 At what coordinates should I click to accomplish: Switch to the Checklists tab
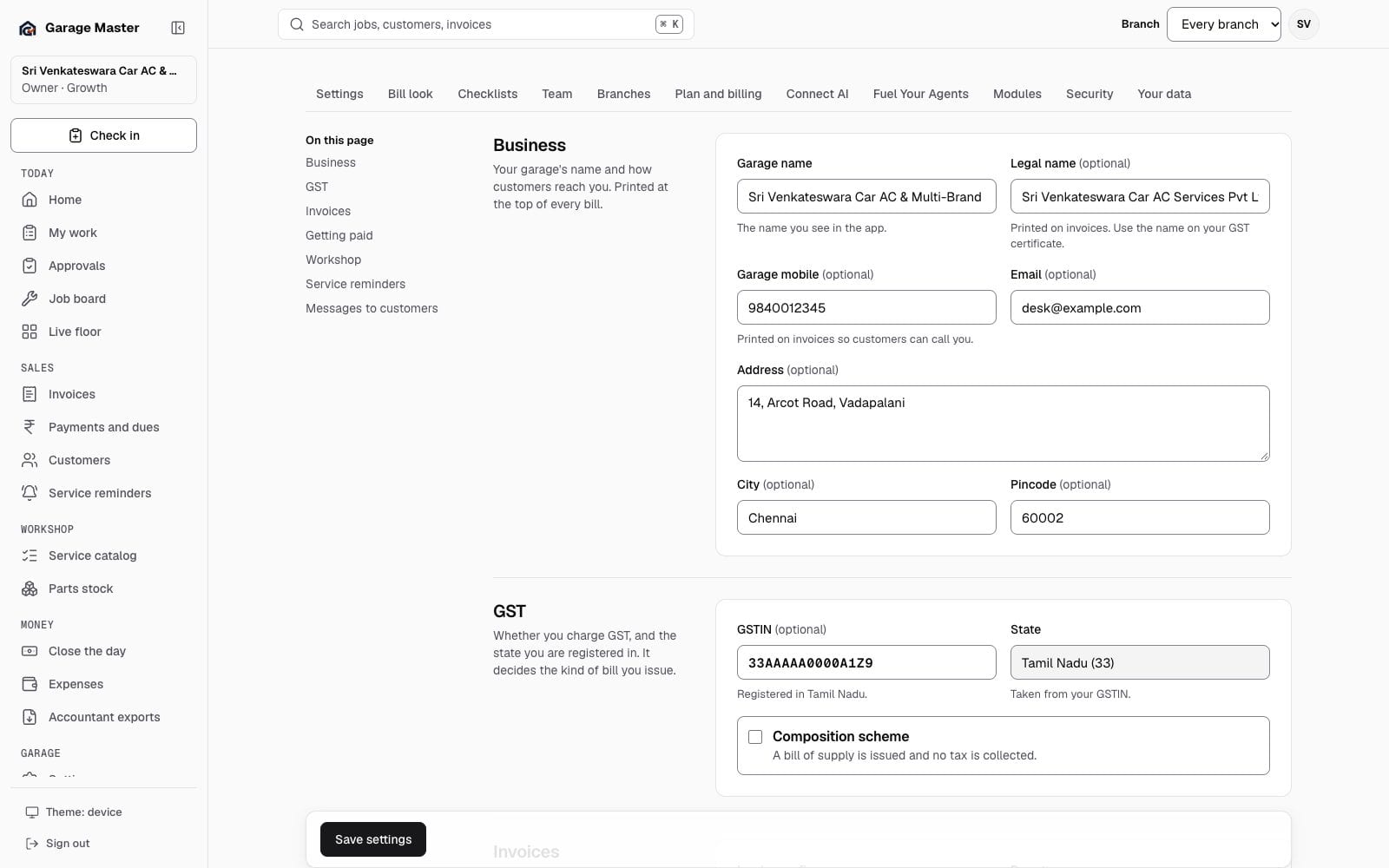pyautogui.click(x=488, y=94)
